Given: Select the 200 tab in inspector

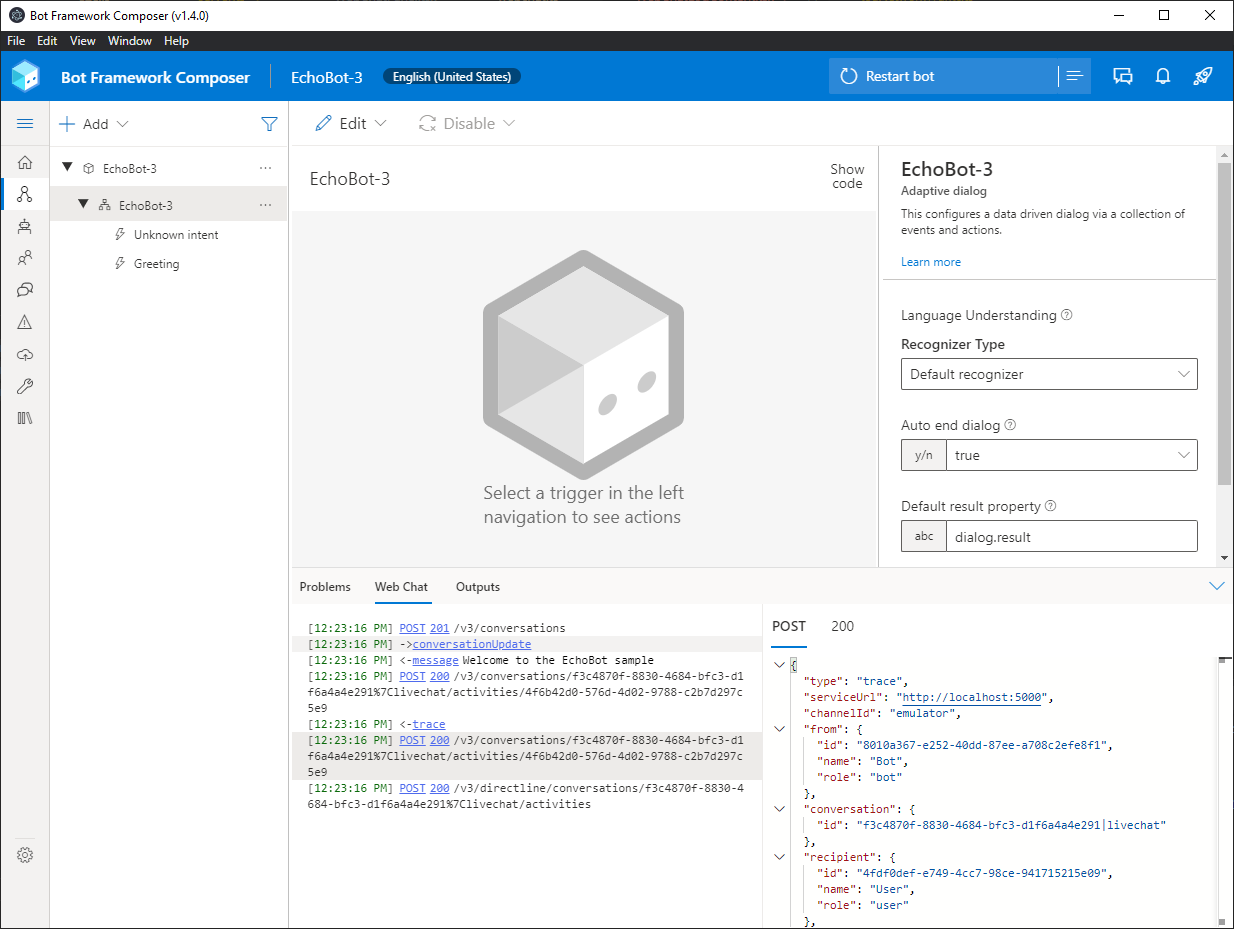Looking at the screenshot, I should pyautogui.click(x=843, y=626).
